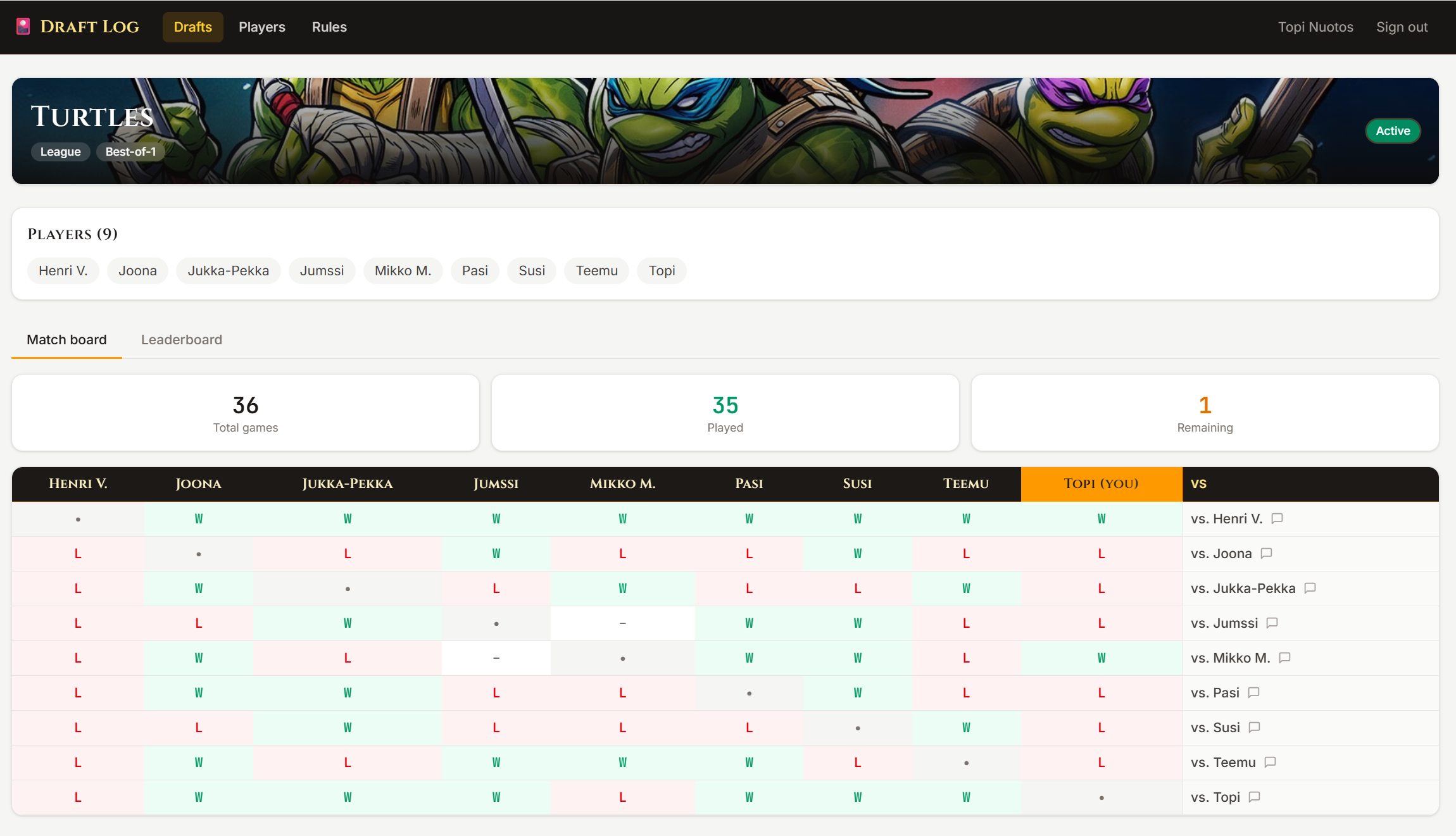
Task: Click Henri V.'s L cell vs. Topi
Action: click(78, 797)
